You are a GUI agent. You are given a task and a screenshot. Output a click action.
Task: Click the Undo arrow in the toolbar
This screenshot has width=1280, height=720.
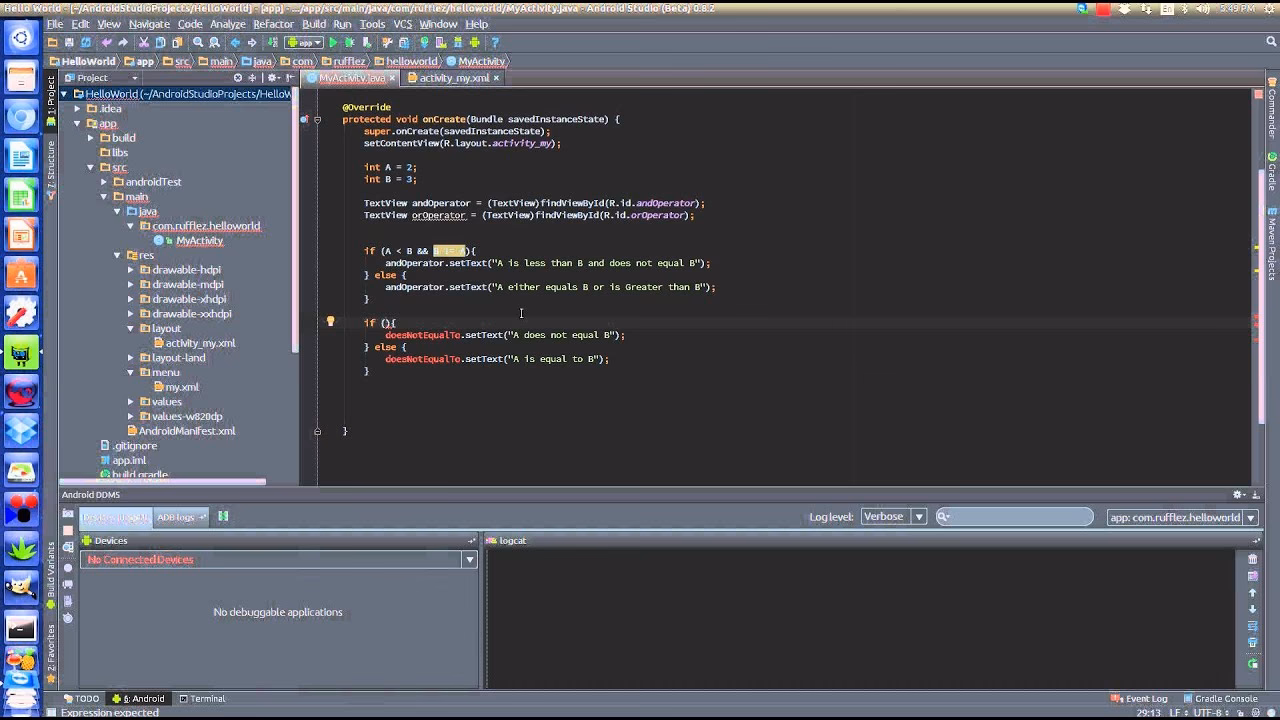click(x=107, y=42)
